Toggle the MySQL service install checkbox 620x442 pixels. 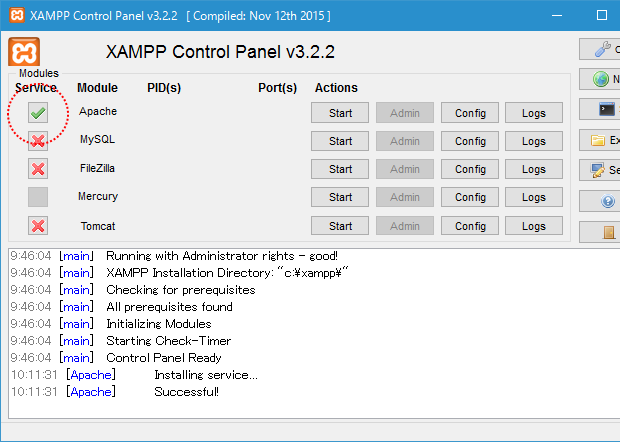click(x=38, y=141)
